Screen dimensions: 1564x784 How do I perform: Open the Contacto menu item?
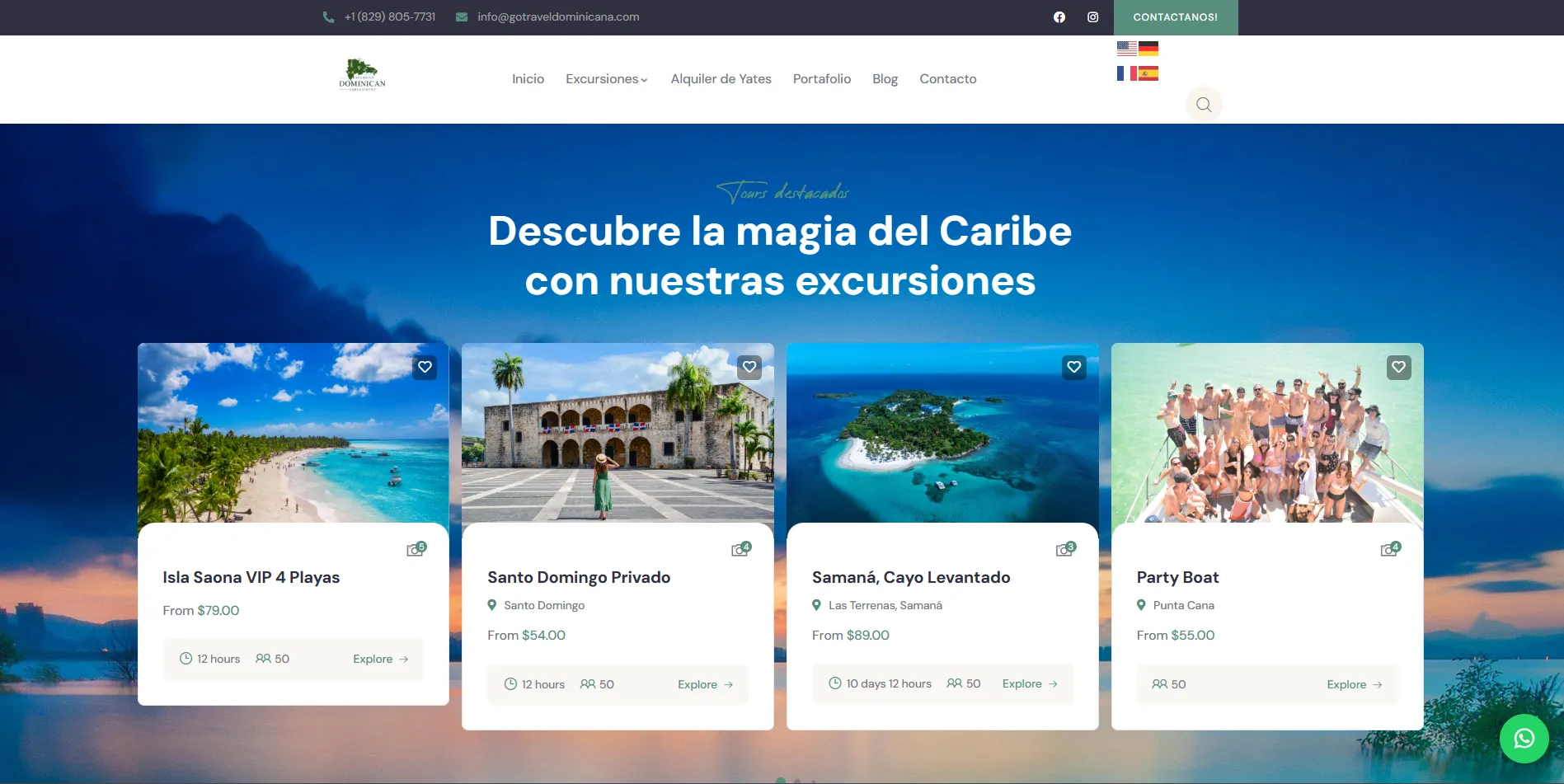948,79
